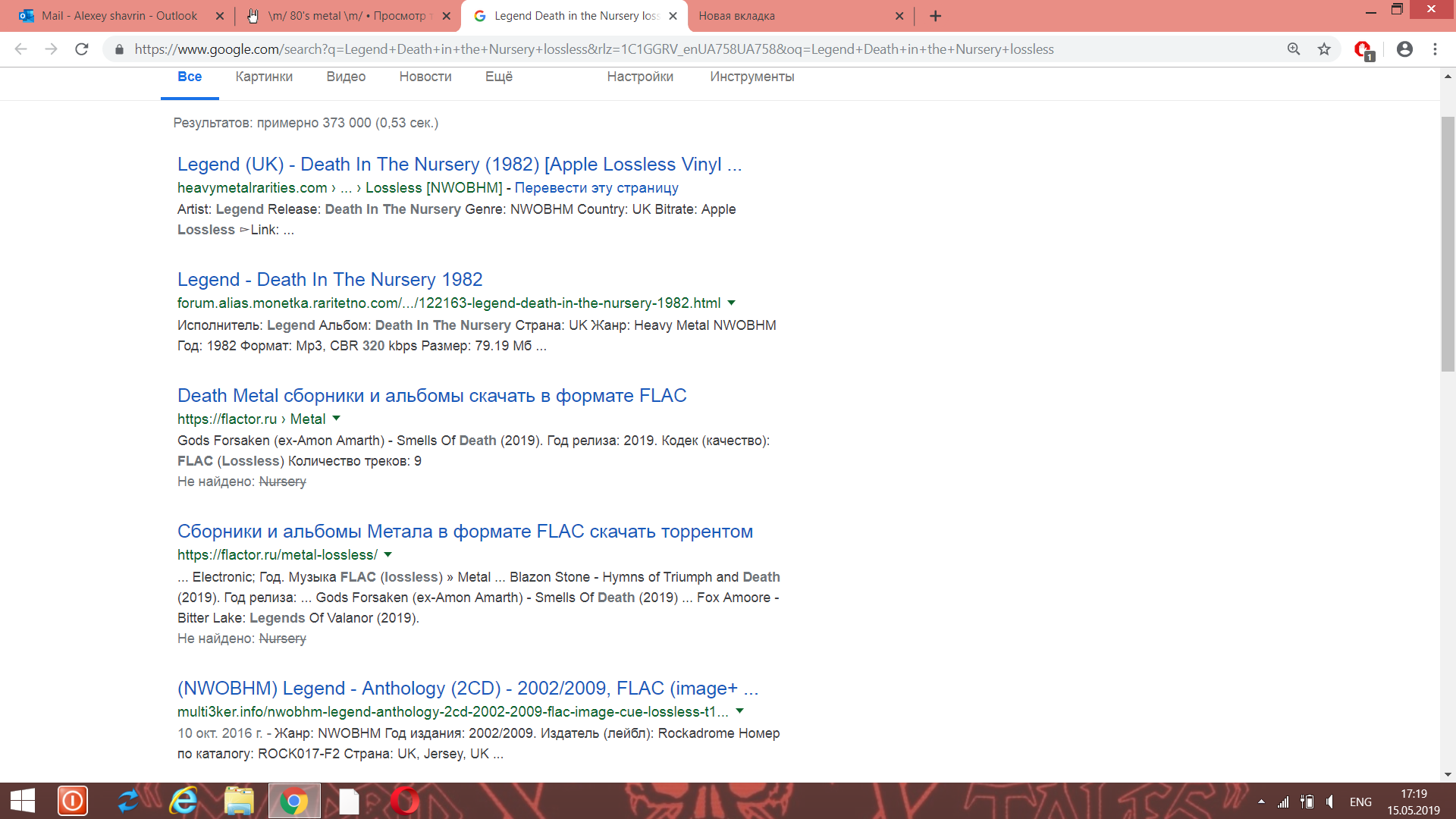The width and height of the screenshot is (1456, 819).
Task: Expand dropdown arrow next to raritetno URL
Action: (x=732, y=303)
